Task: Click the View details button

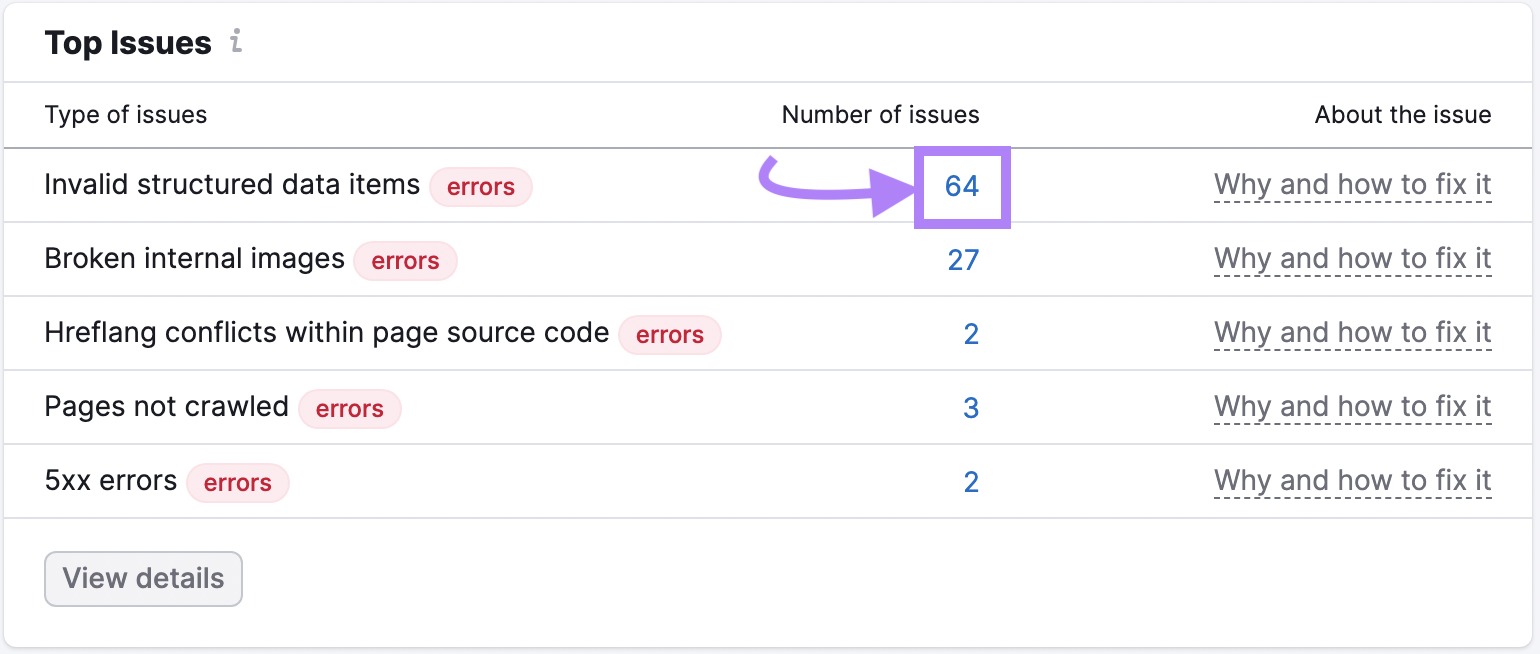Action: [x=142, y=578]
